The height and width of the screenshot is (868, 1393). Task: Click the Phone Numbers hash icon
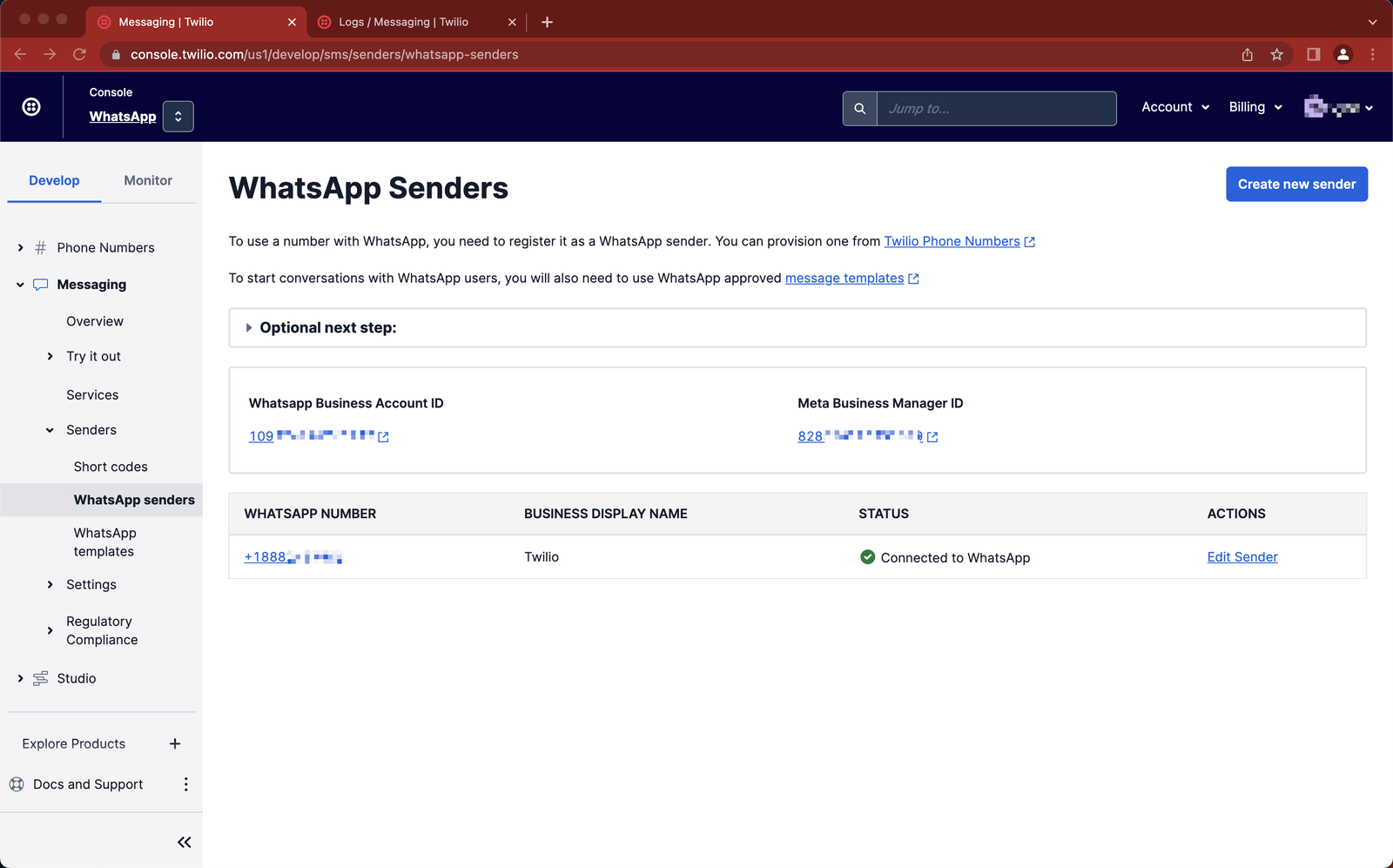point(40,247)
